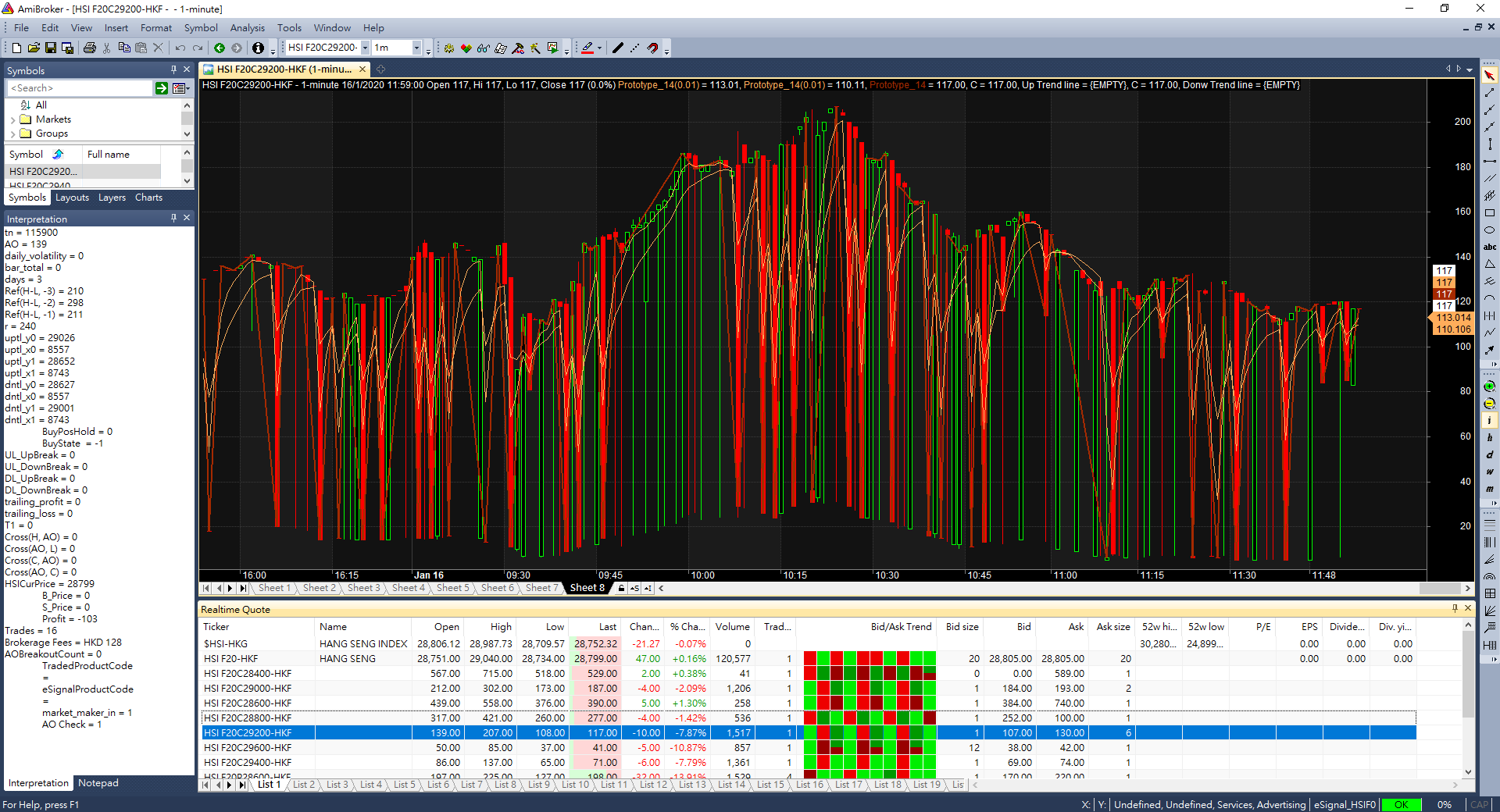Toggle intraday 'i' interval button

tap(1489, 421)
